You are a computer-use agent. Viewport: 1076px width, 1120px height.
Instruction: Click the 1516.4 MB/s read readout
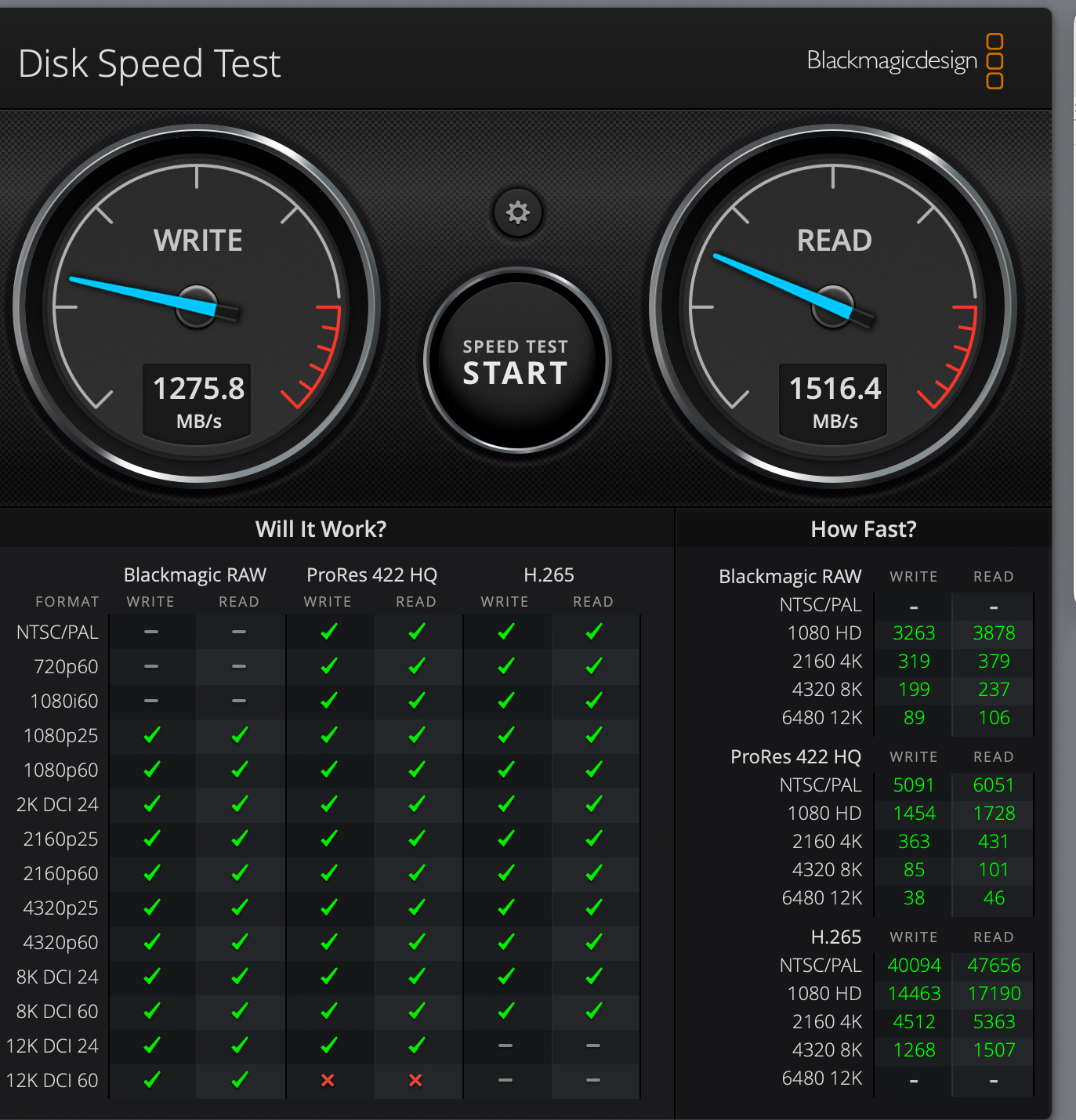click(834, 400)
